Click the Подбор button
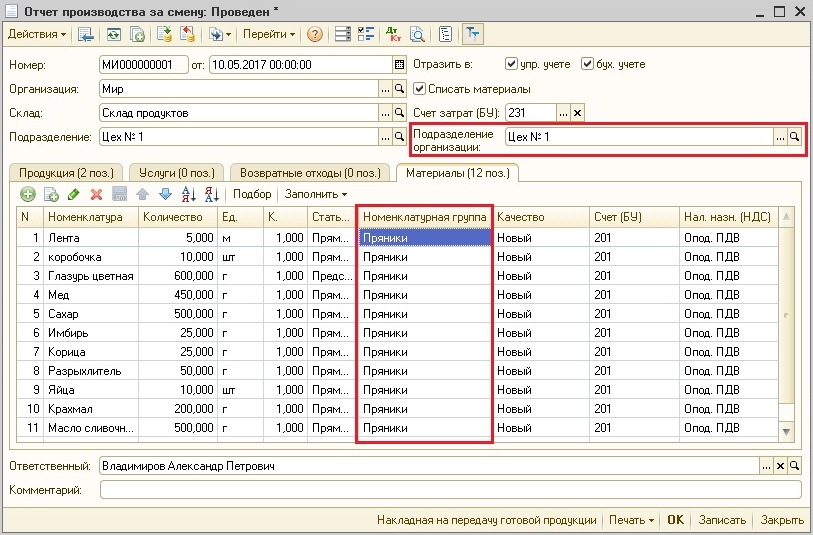Viewport: 813px width, 535px height. 252,194
